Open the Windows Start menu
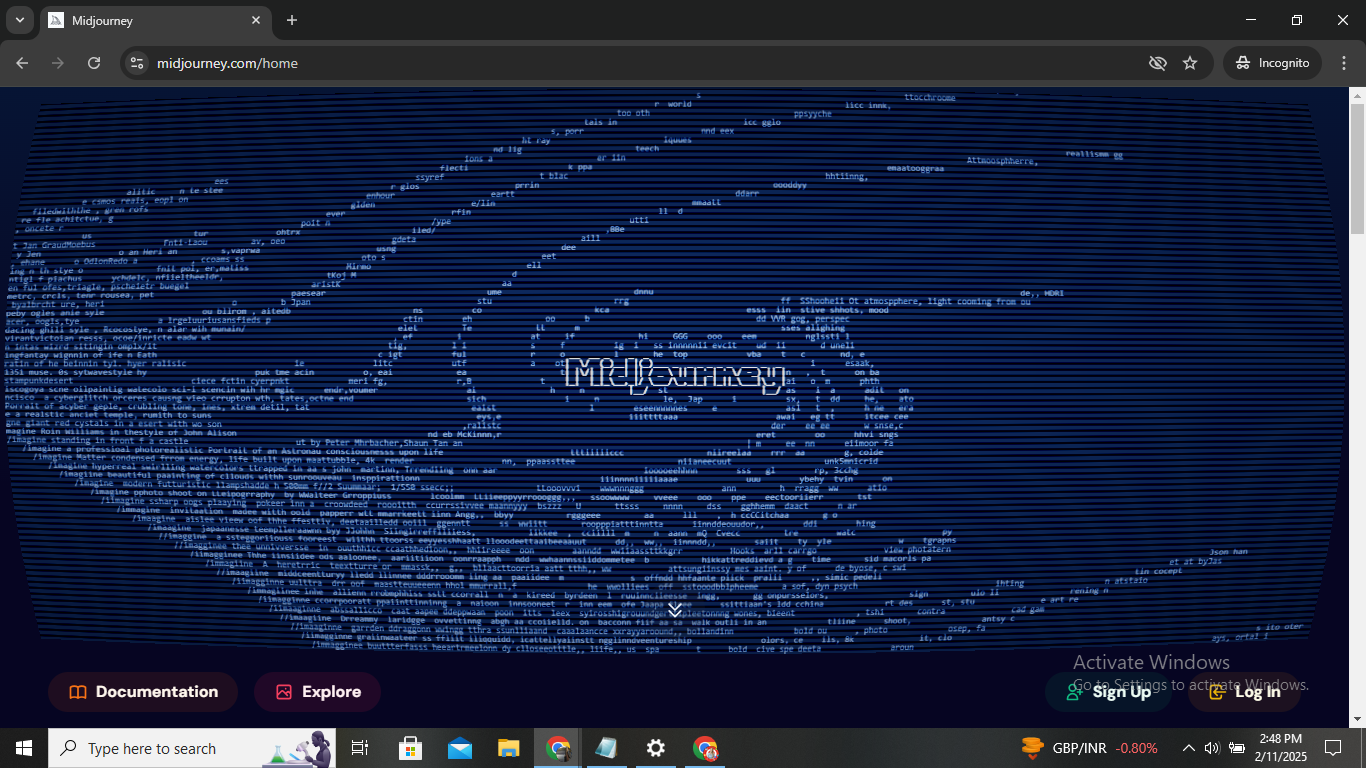This screenshot has width=1366, height=768. (24, 748)
